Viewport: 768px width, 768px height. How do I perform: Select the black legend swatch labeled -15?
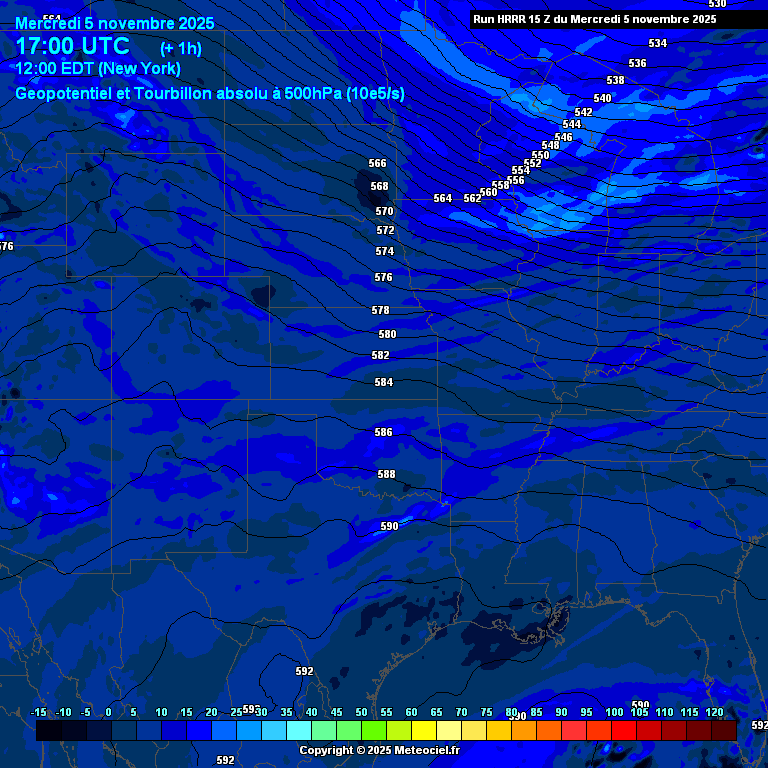48,731
